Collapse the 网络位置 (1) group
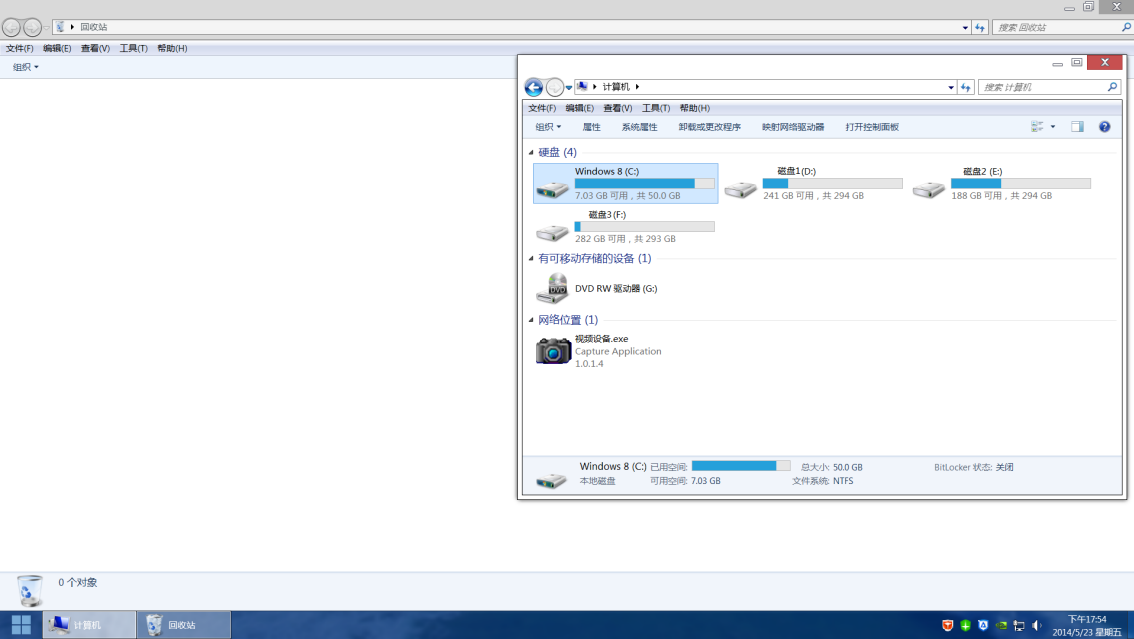 [x=531, y=320]
